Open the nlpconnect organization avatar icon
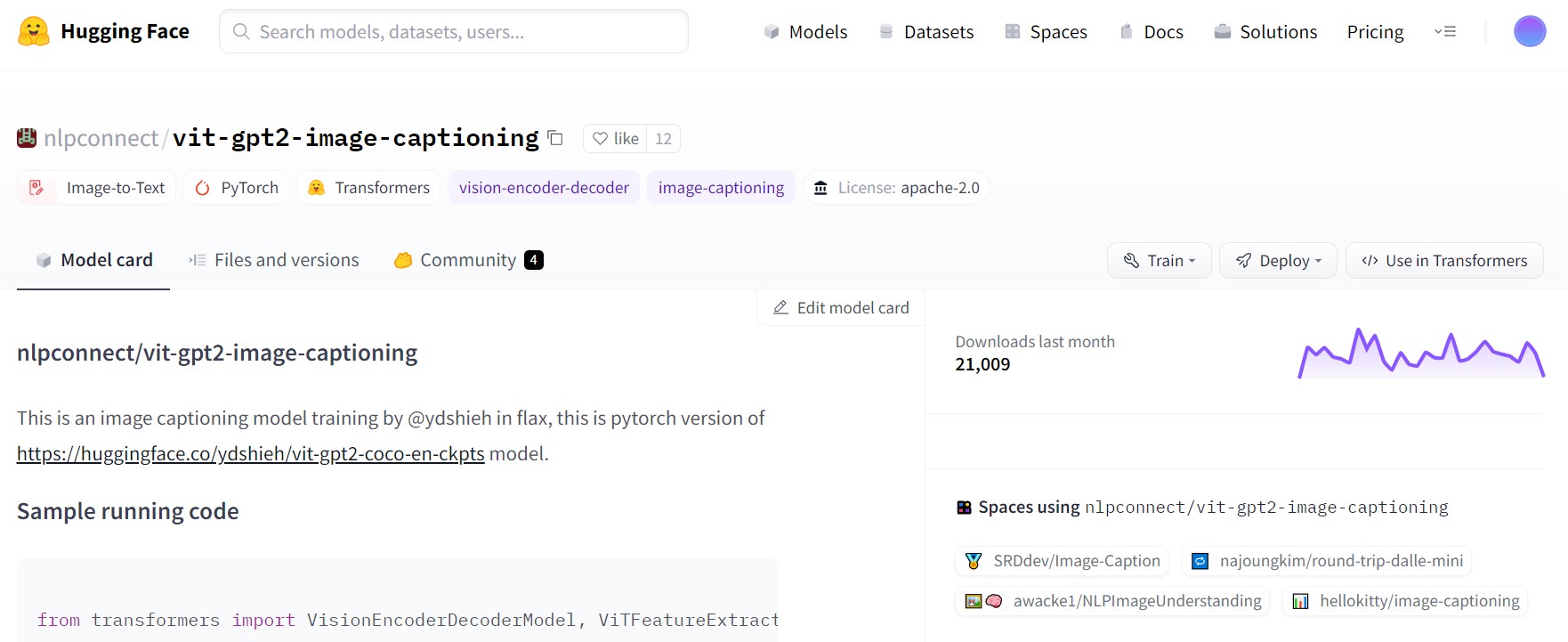This screenshot has height=642, width=1568. [x=27, y=137]
